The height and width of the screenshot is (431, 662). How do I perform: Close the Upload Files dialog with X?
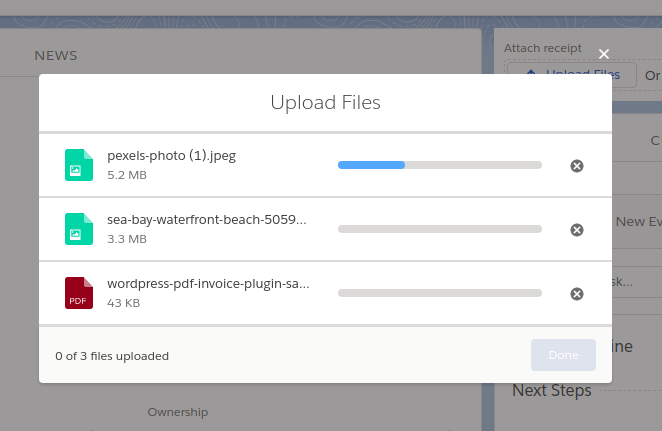(604, 54)
